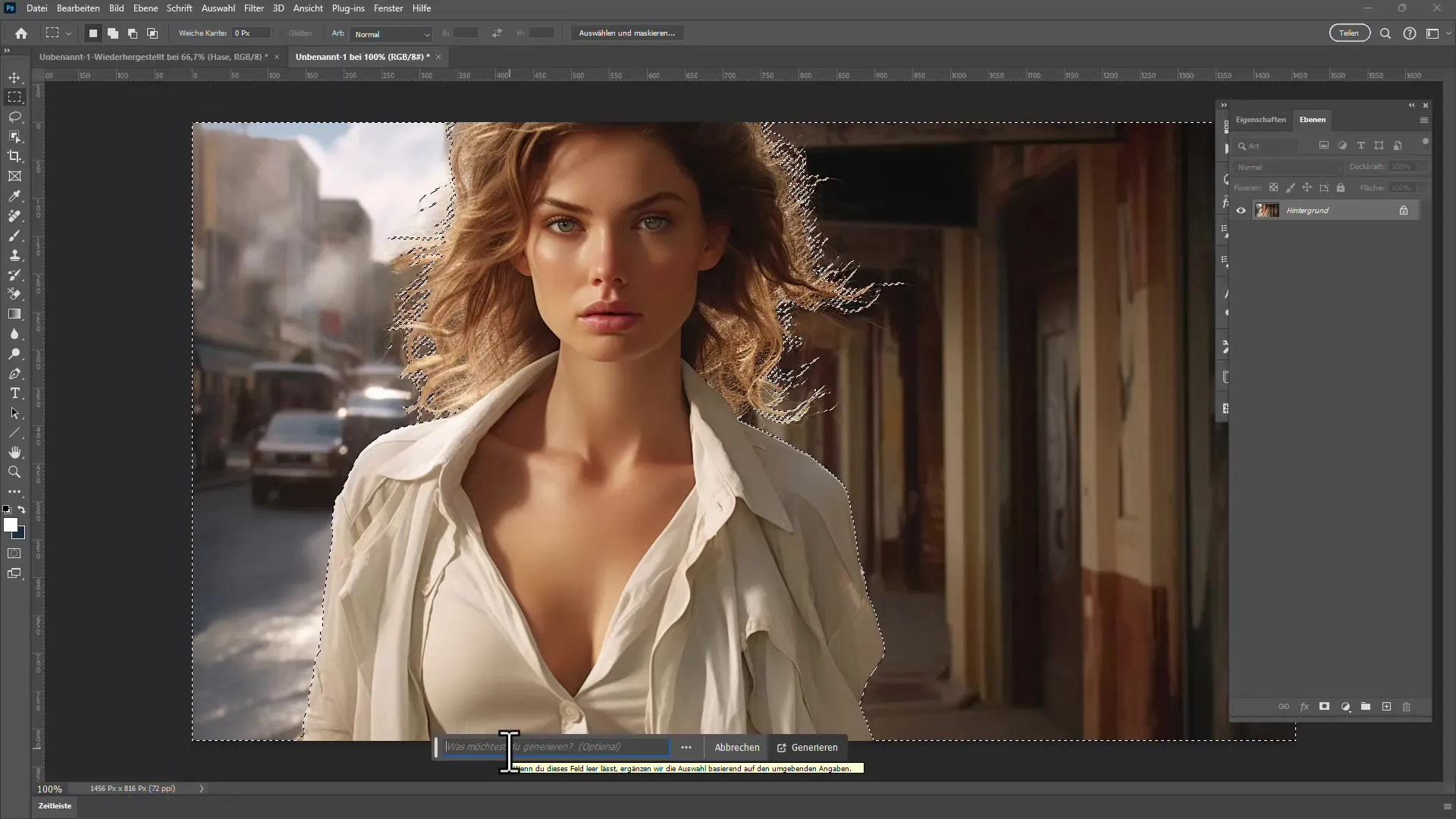1456x819 pixels.
Task: Select the Pen tool
Action: point(14,374)
